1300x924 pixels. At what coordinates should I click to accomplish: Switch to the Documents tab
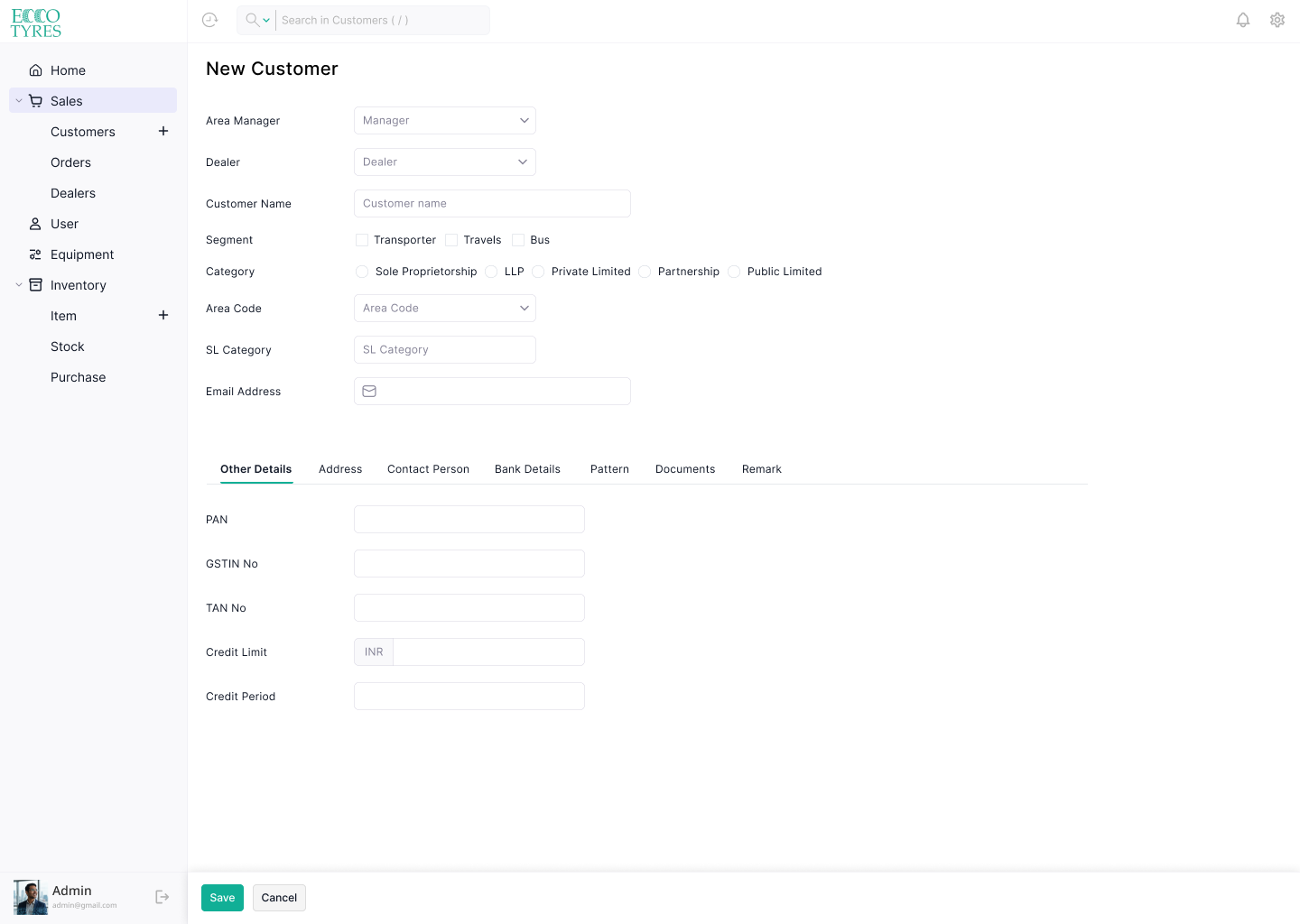(685, 469)
